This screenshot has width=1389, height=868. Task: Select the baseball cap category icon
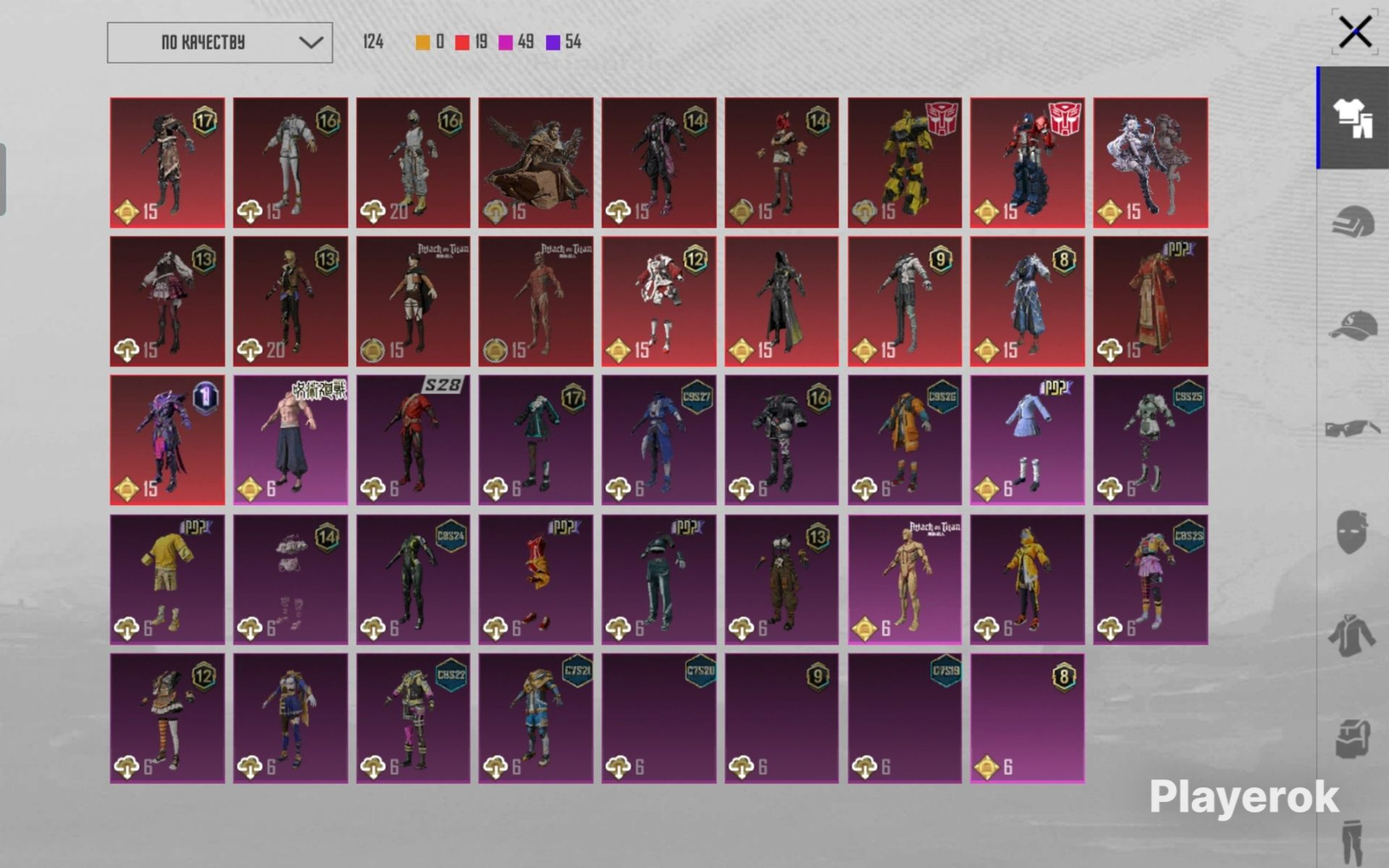pos(1353,325)
